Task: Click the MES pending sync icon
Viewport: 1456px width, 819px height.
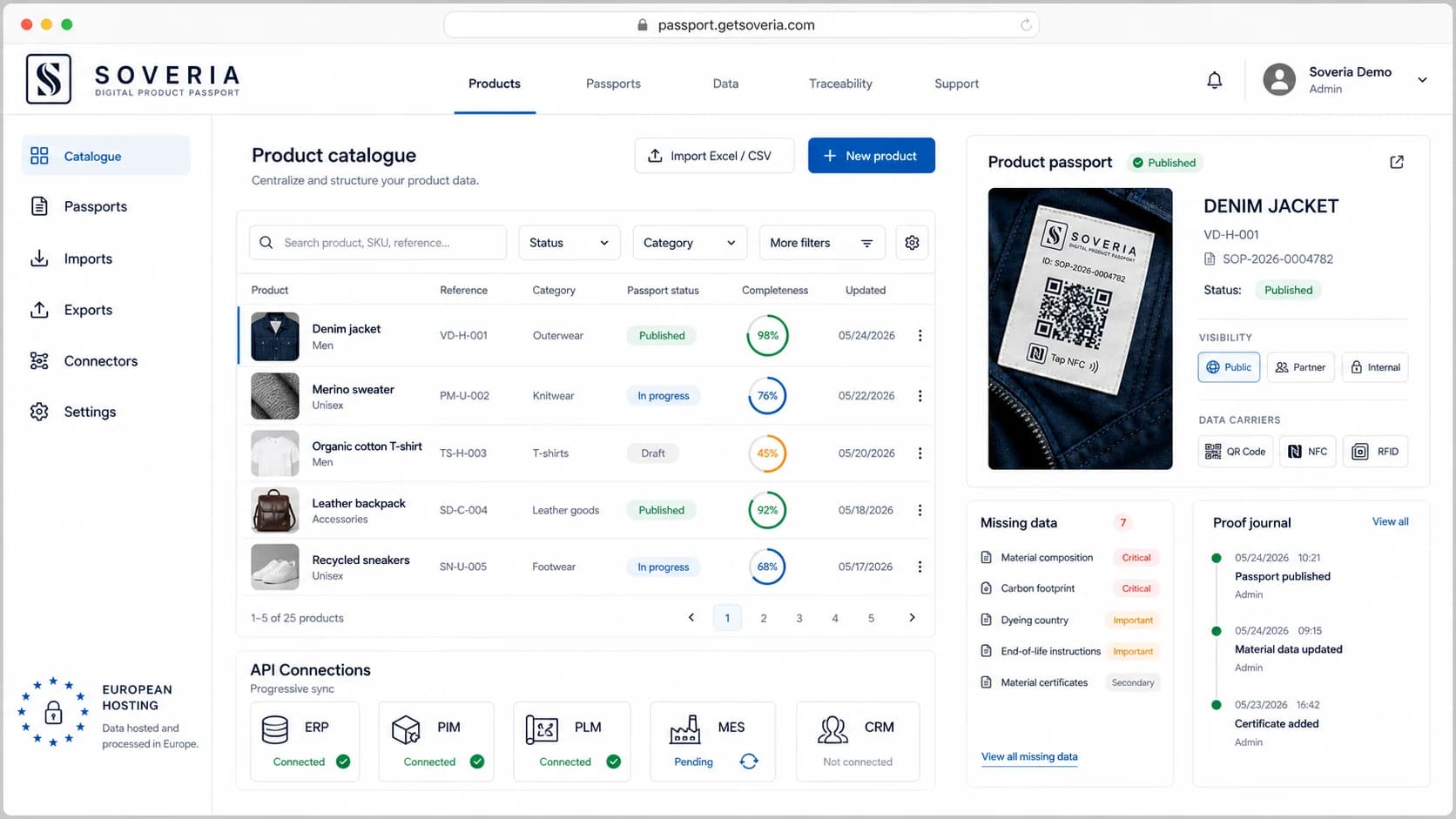Action: [x=749, y=762]
